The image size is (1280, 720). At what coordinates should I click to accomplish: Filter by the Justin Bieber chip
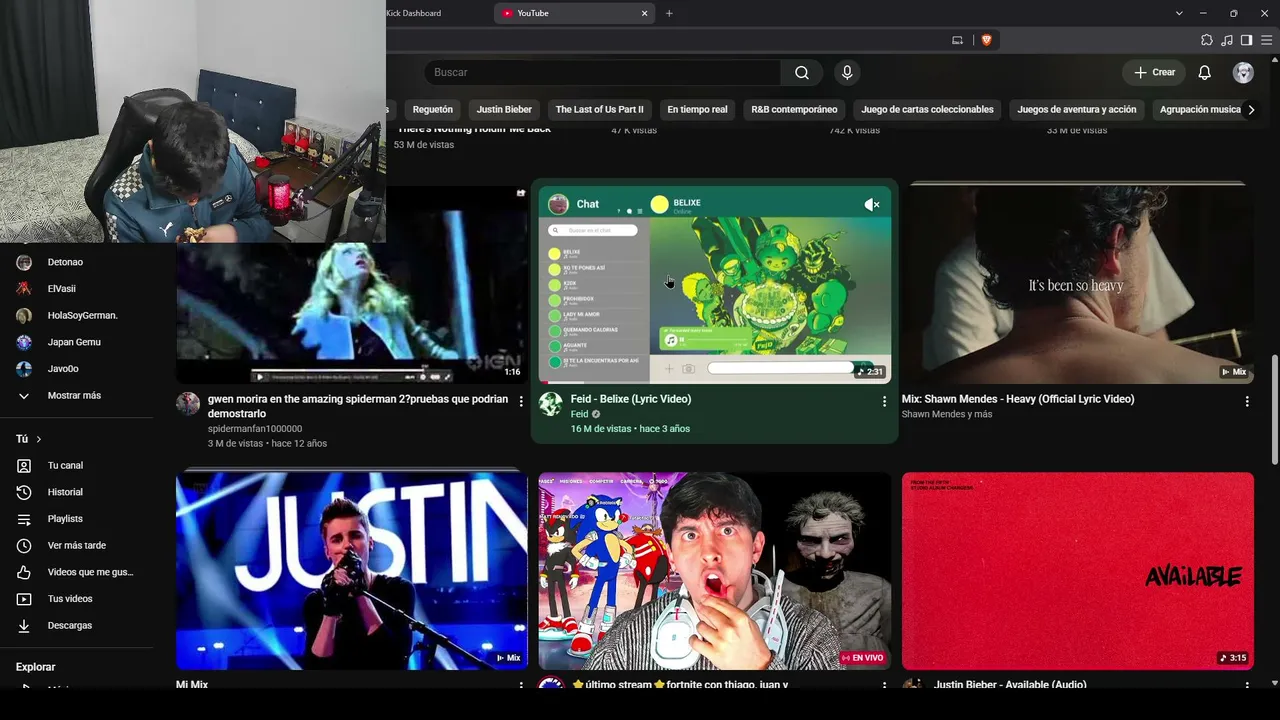(504, 110)
